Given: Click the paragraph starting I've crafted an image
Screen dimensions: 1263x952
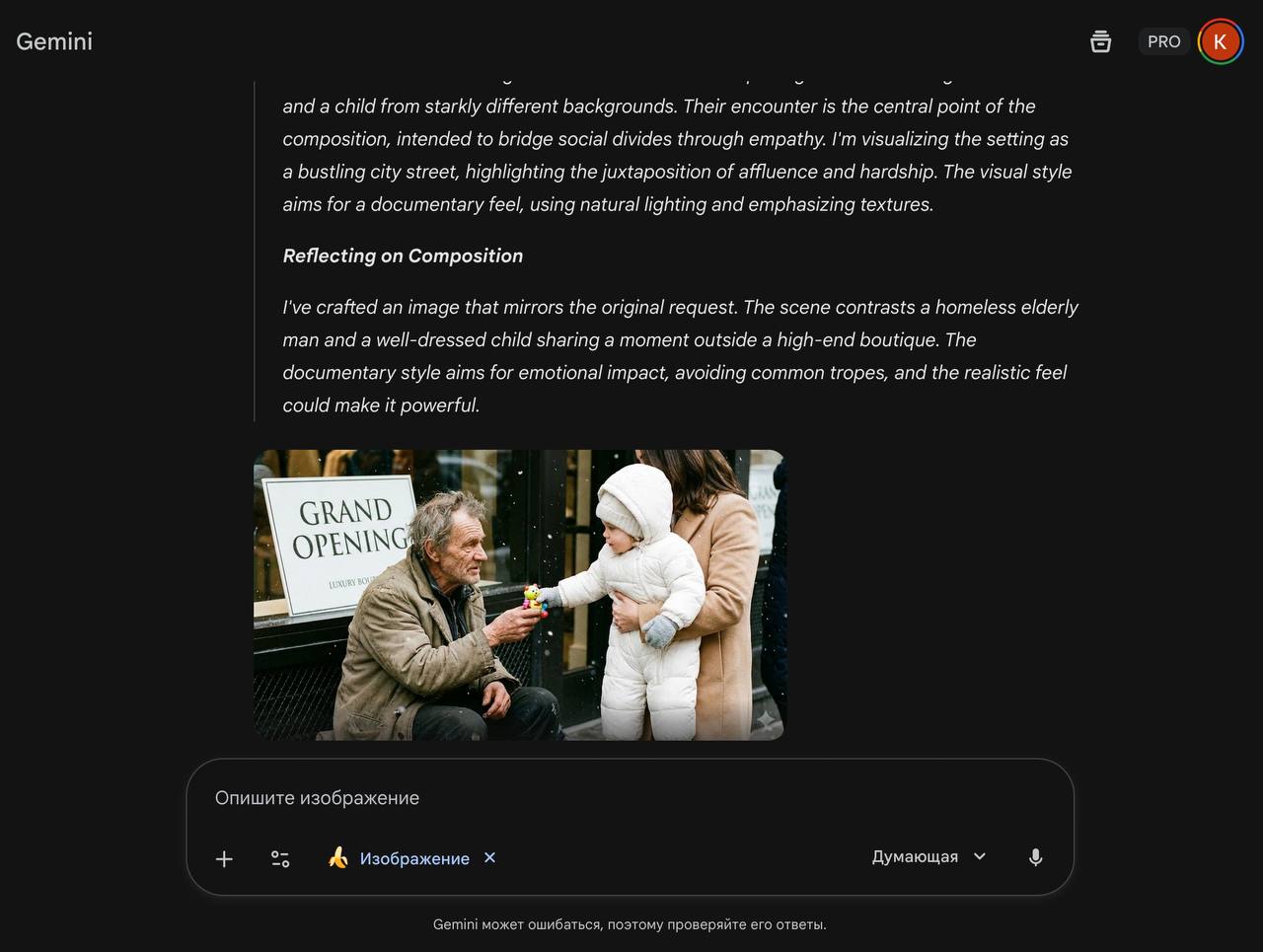Looking at the screenshot, I should point(680,356).
